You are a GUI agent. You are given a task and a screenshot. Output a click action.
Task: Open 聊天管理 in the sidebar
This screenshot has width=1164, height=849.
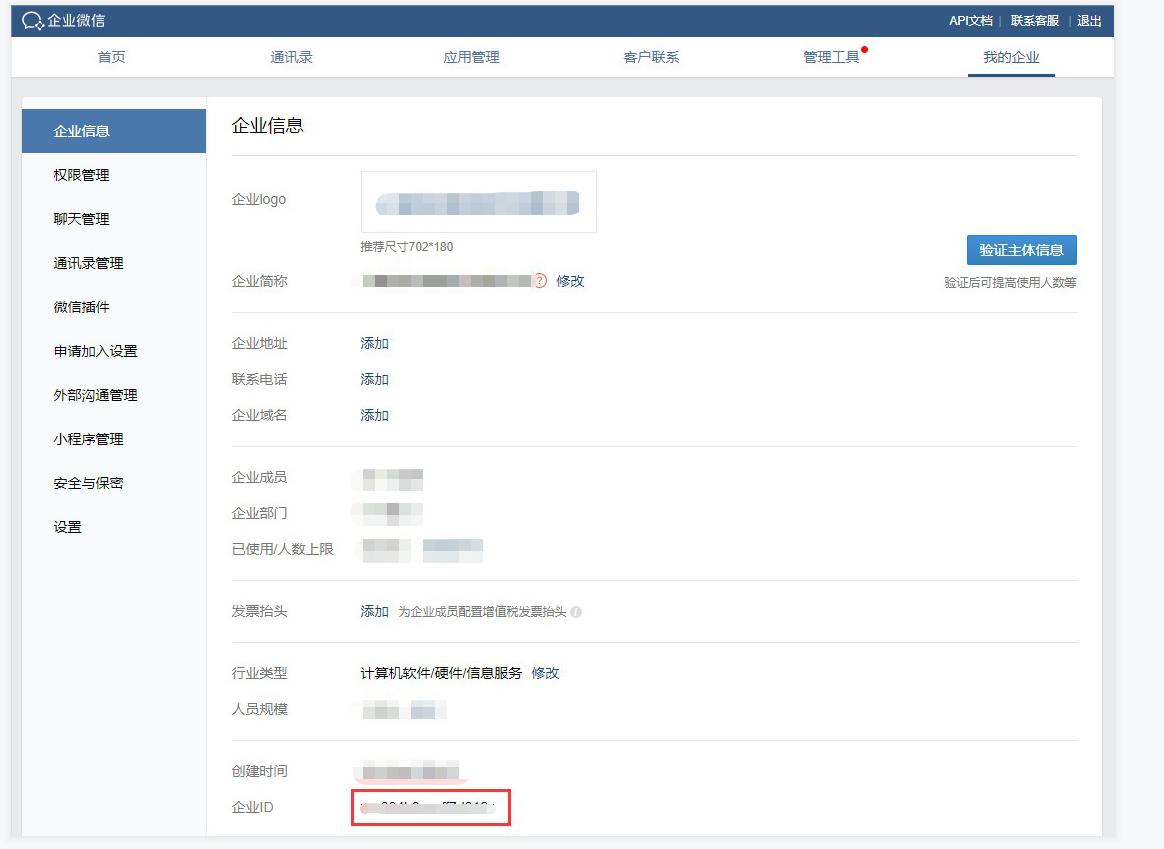tap(82, 219)
